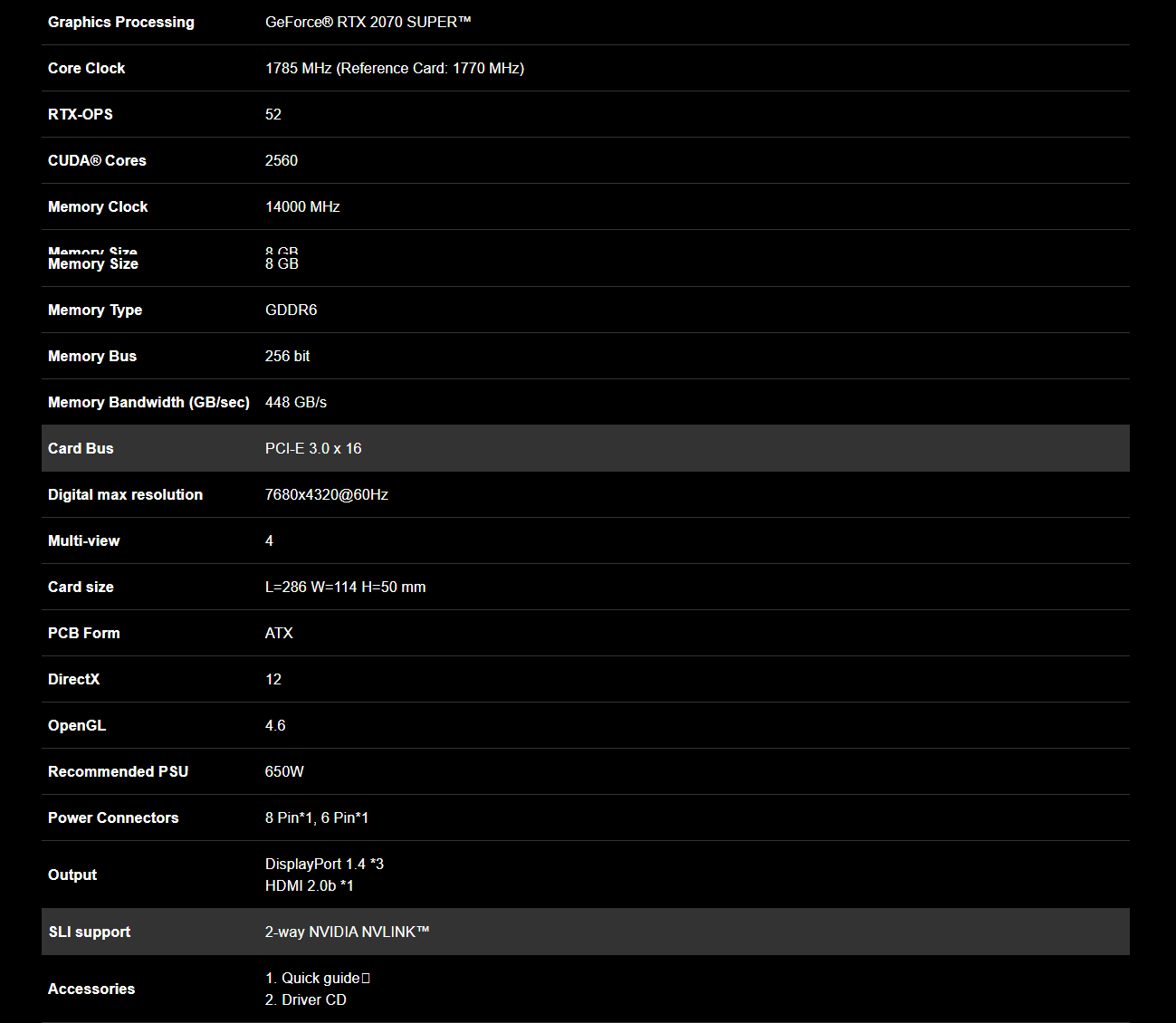
Task: Click the '256 bit' value
Action: pos(287,356)
